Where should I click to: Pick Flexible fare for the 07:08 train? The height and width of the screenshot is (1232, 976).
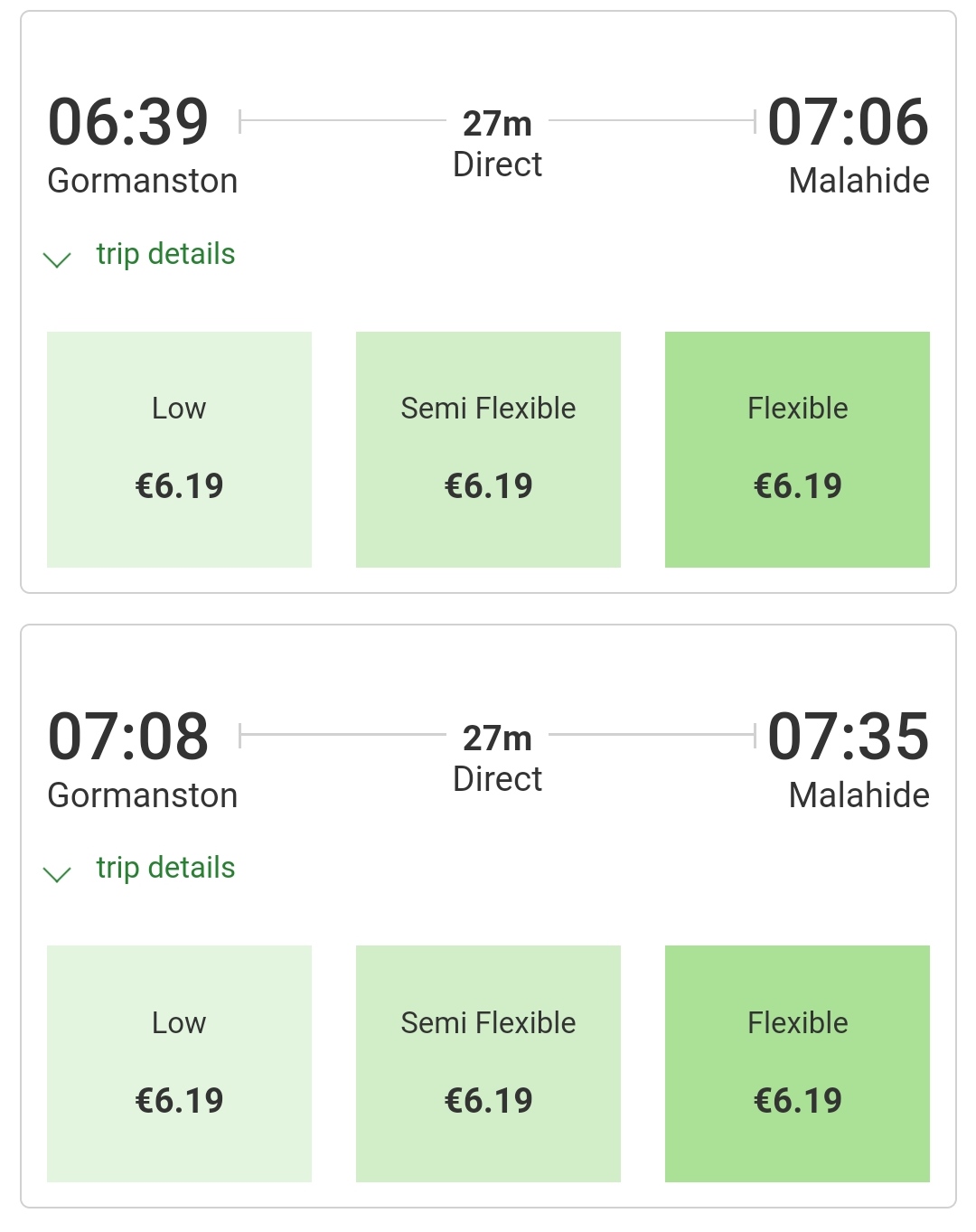point(797,1063)
